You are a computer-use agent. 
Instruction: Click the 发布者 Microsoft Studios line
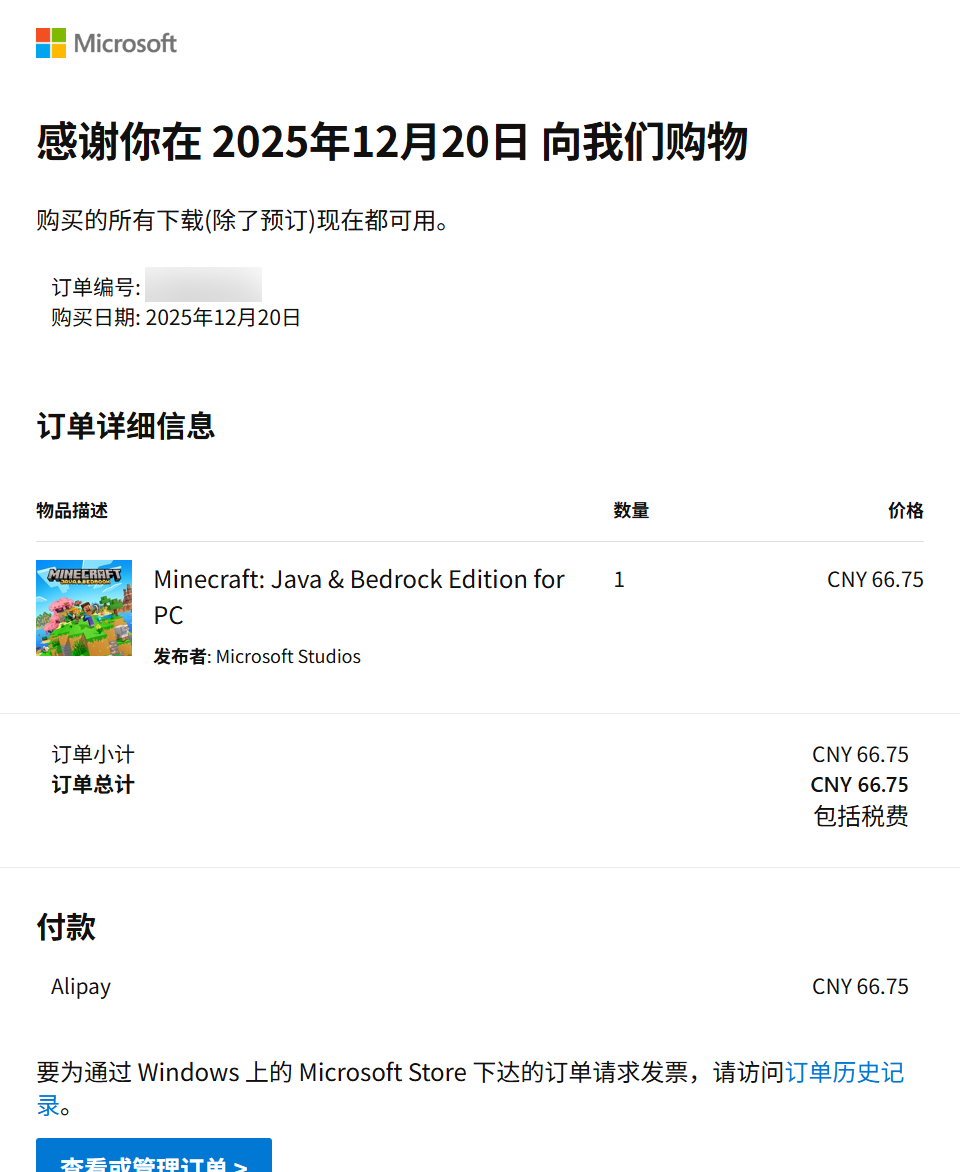click(257, 657)
